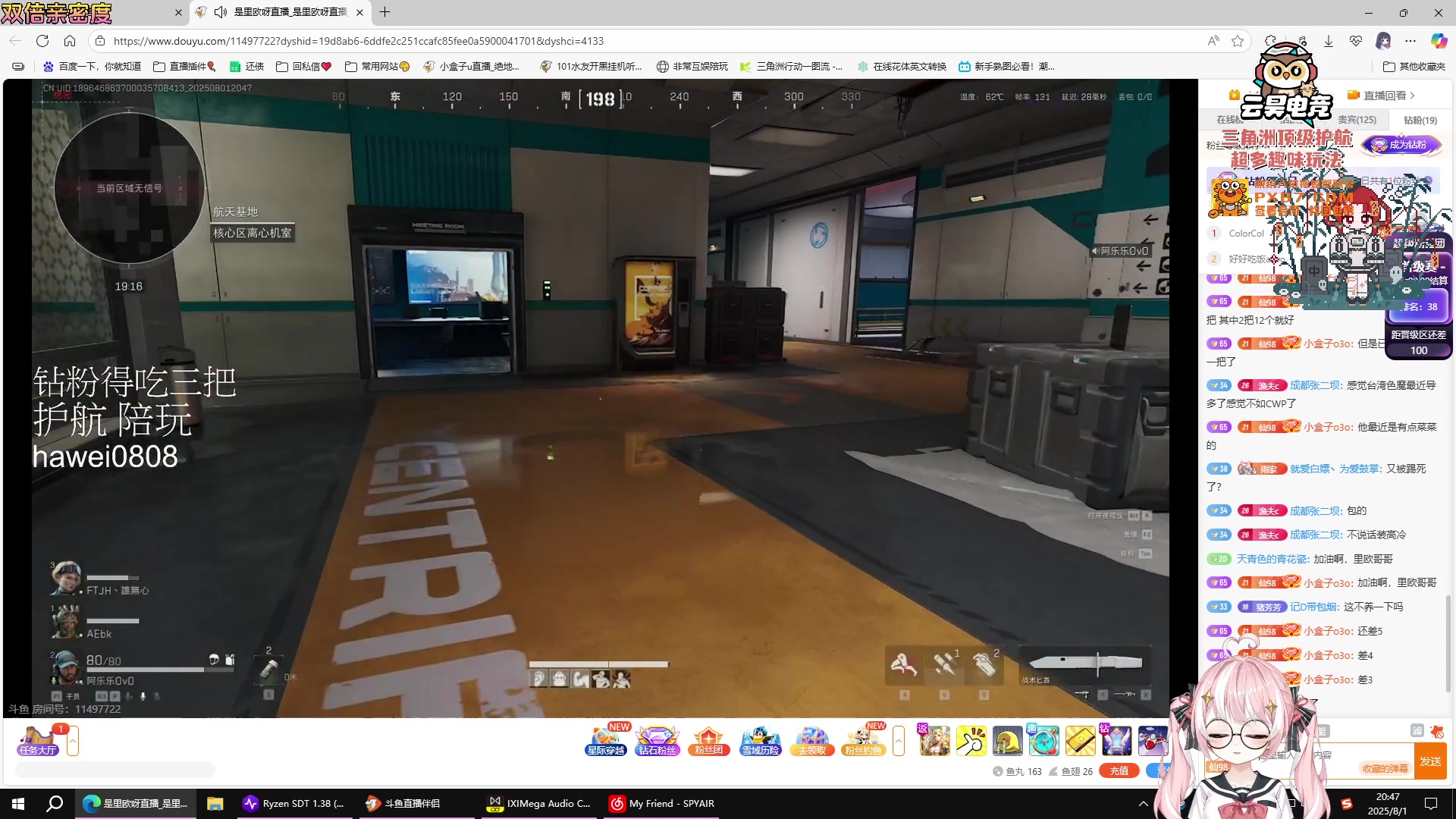
Task: Click the Read aloud icon in address bar
Action: (1213, 41)
